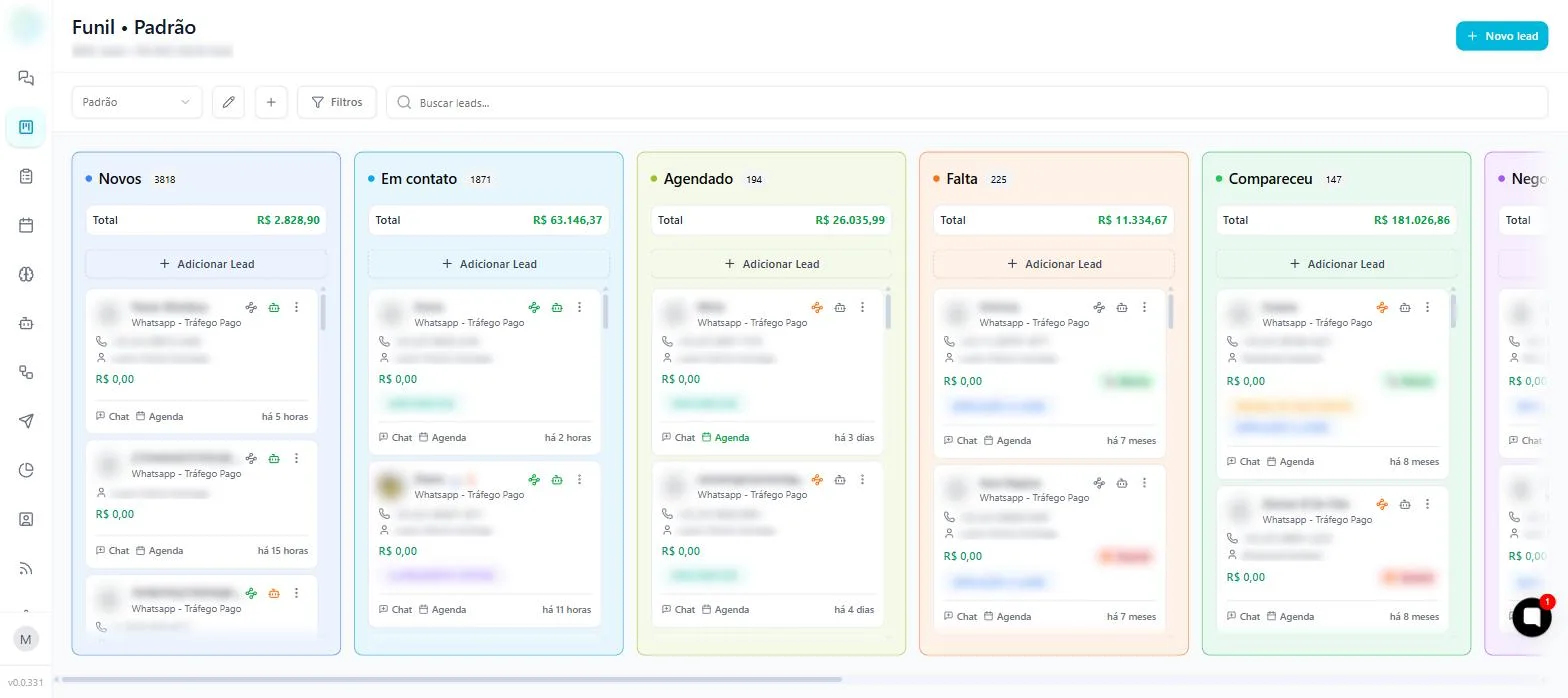The height and width of the screenshot is (698, 1568).
Task: Toggle the bot icon on 'há 2 horas' card
Action: (557, 307)
